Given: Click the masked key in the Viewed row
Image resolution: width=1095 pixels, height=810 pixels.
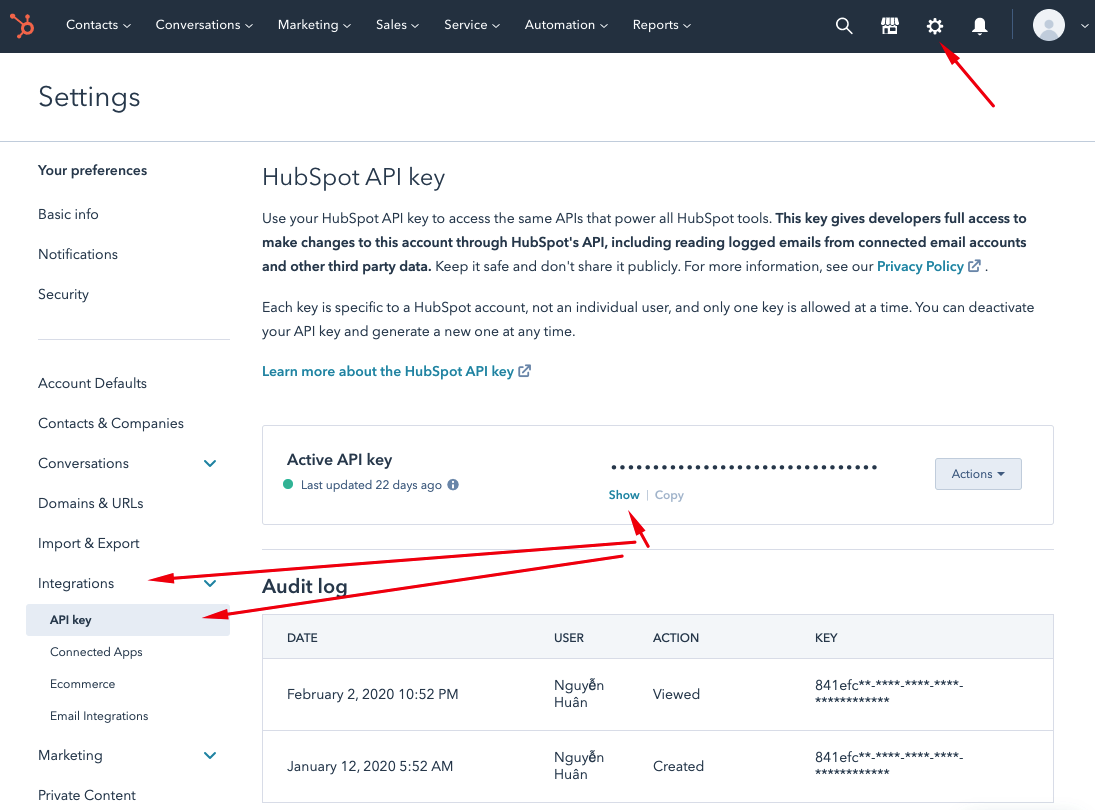Looking at the screenshot, I should coord(888,692).
